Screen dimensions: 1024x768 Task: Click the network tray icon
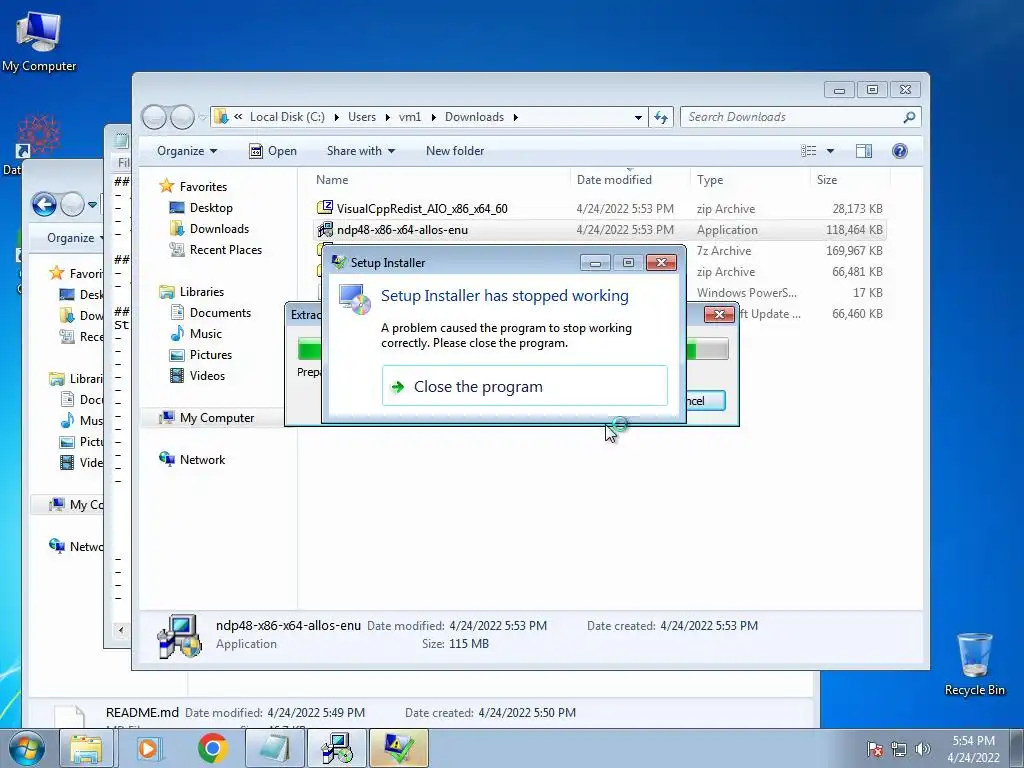click(899, 749)
